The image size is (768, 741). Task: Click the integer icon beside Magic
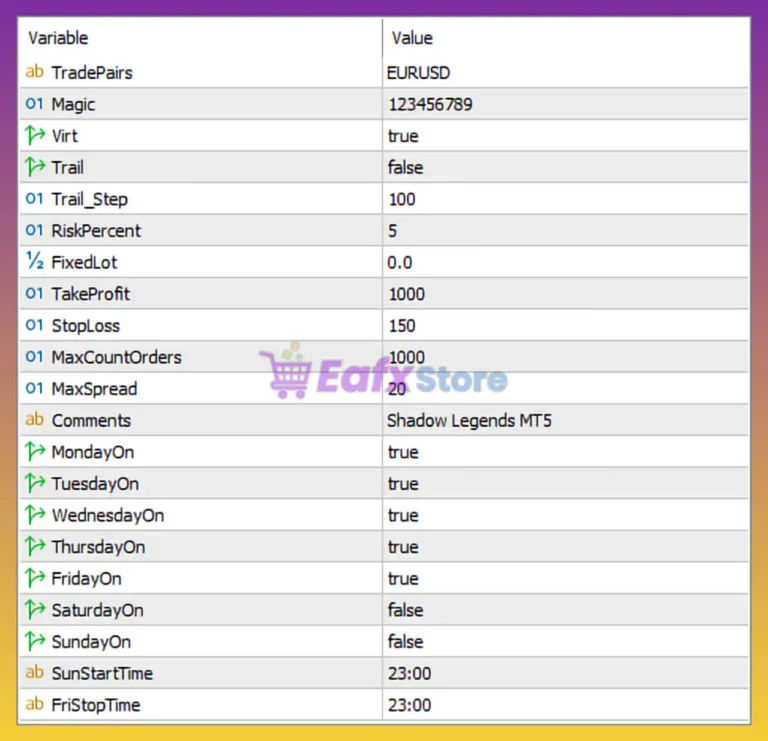pyautogui.click(x=34, y=103)
